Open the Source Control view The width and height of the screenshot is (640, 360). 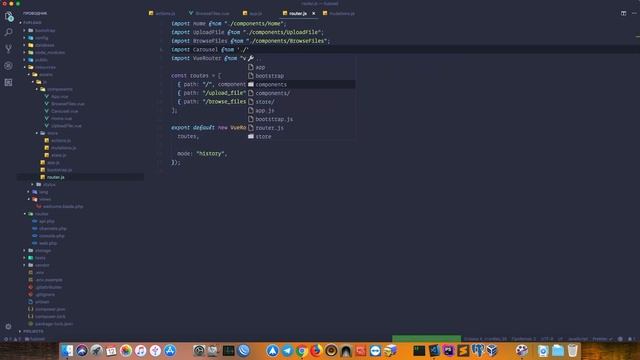pos(9,49)
